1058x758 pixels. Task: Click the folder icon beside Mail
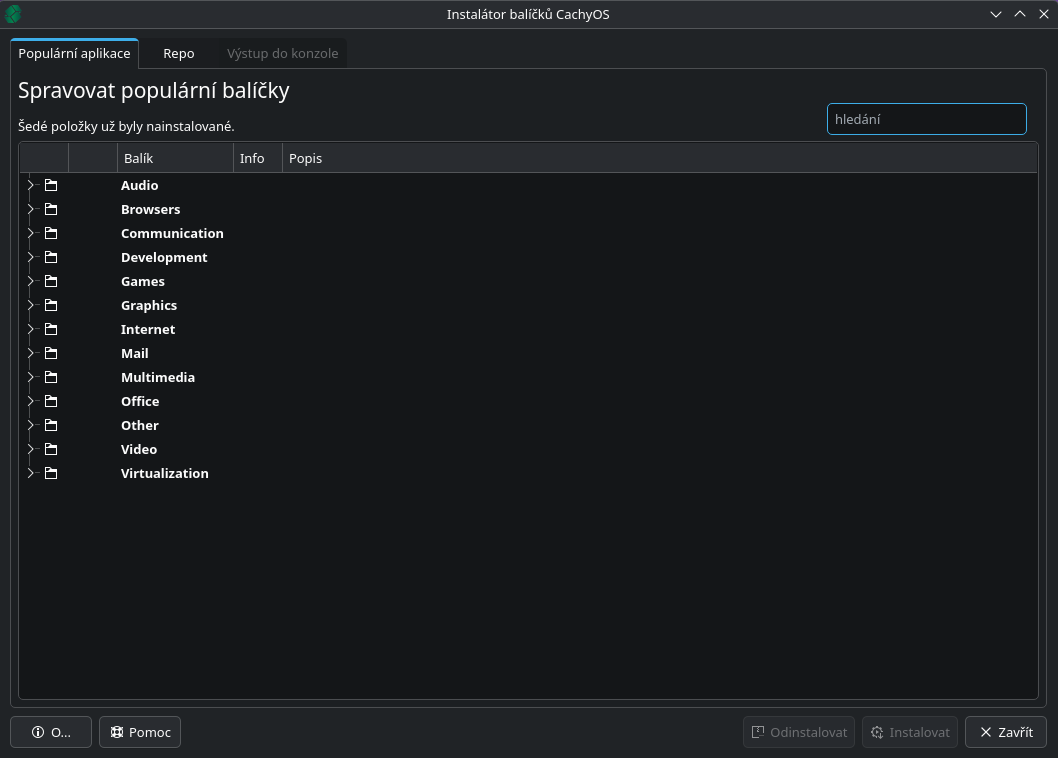(x=51, y=353)
